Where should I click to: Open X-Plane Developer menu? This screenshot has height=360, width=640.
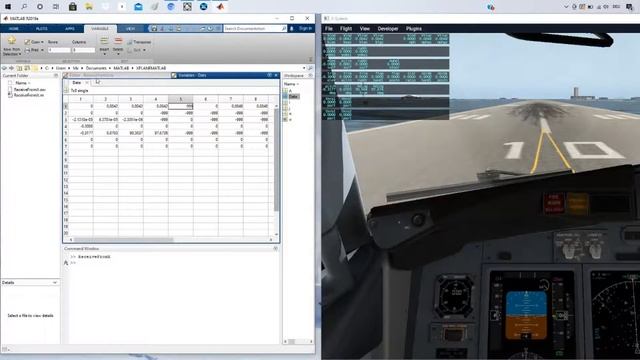click(388, 29)
